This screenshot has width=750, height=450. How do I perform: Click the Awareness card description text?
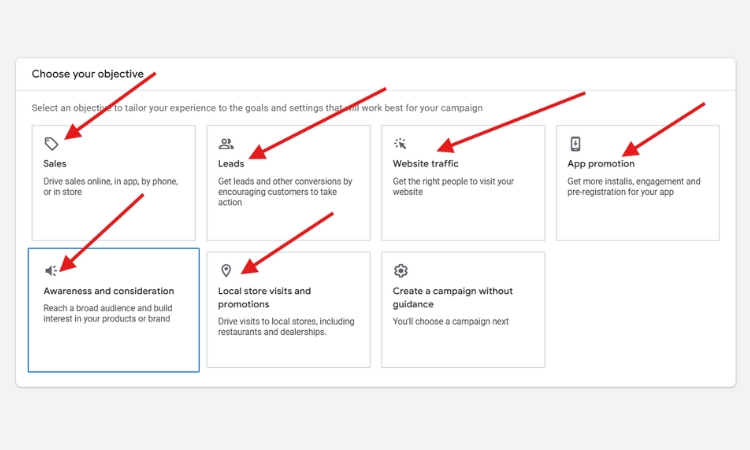coord(107,314)
